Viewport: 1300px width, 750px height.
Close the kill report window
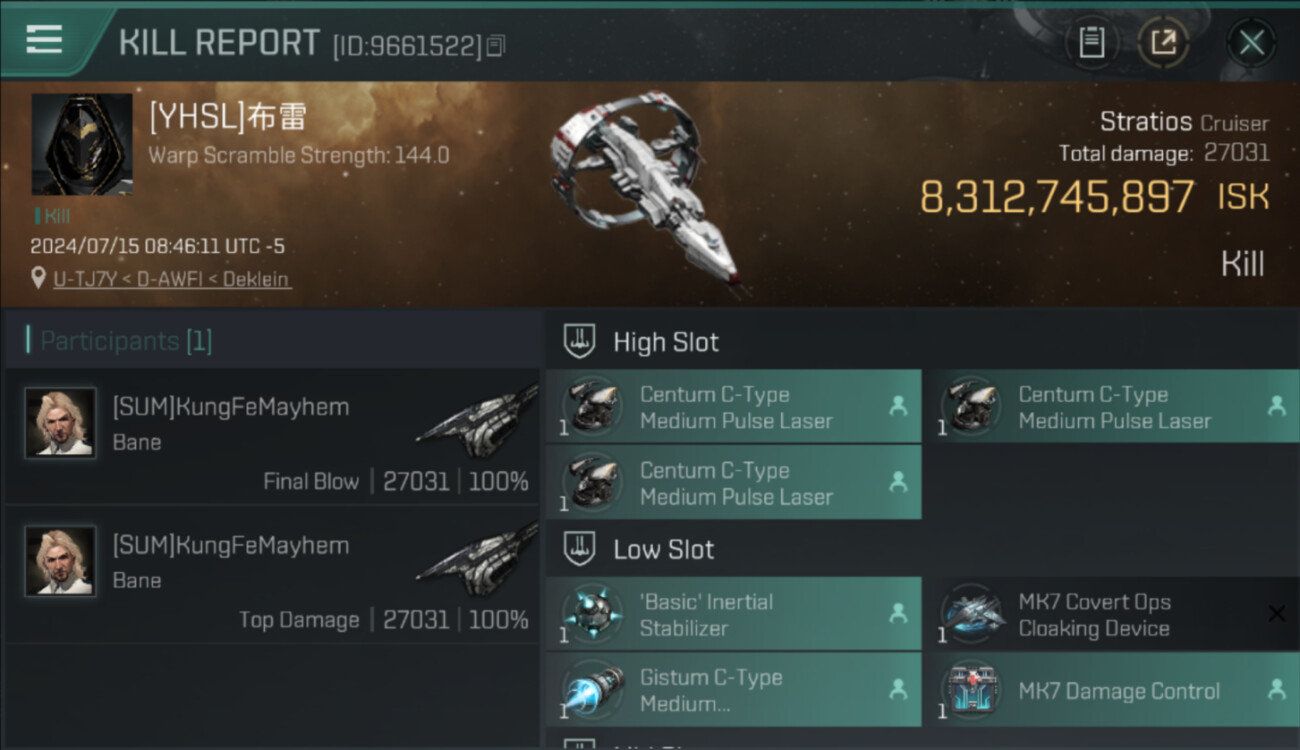click(1251, 42)
